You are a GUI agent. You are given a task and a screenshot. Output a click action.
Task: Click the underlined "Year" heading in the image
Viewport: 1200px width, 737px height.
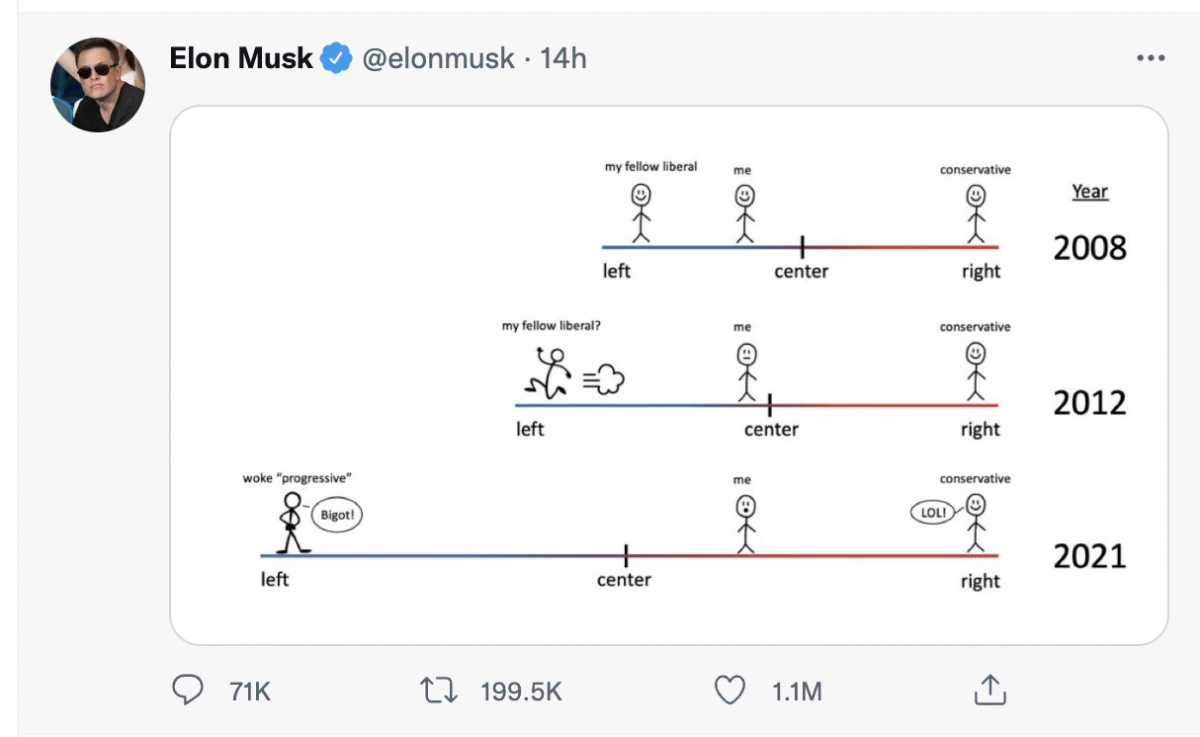[x=1090, y=191]
